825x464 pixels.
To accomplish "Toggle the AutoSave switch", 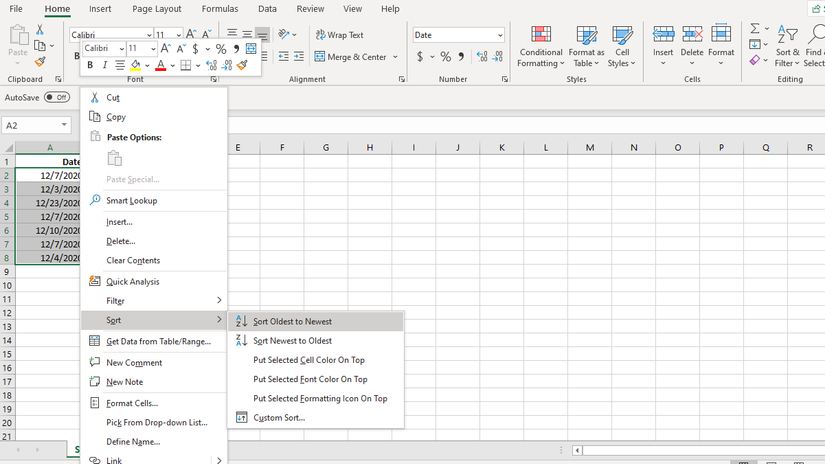I will (57, 97).
